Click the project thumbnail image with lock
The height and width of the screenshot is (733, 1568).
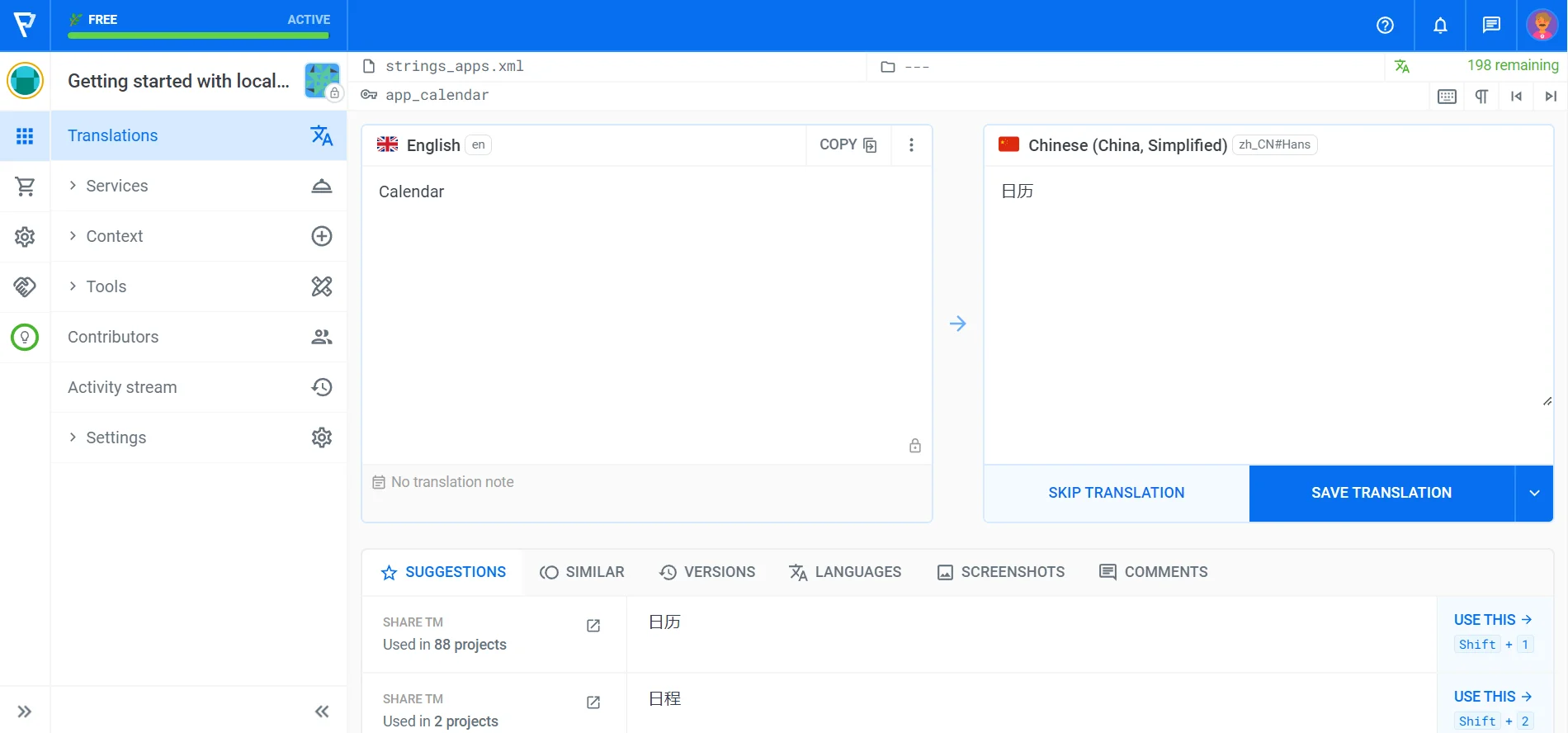coord(322,81)
